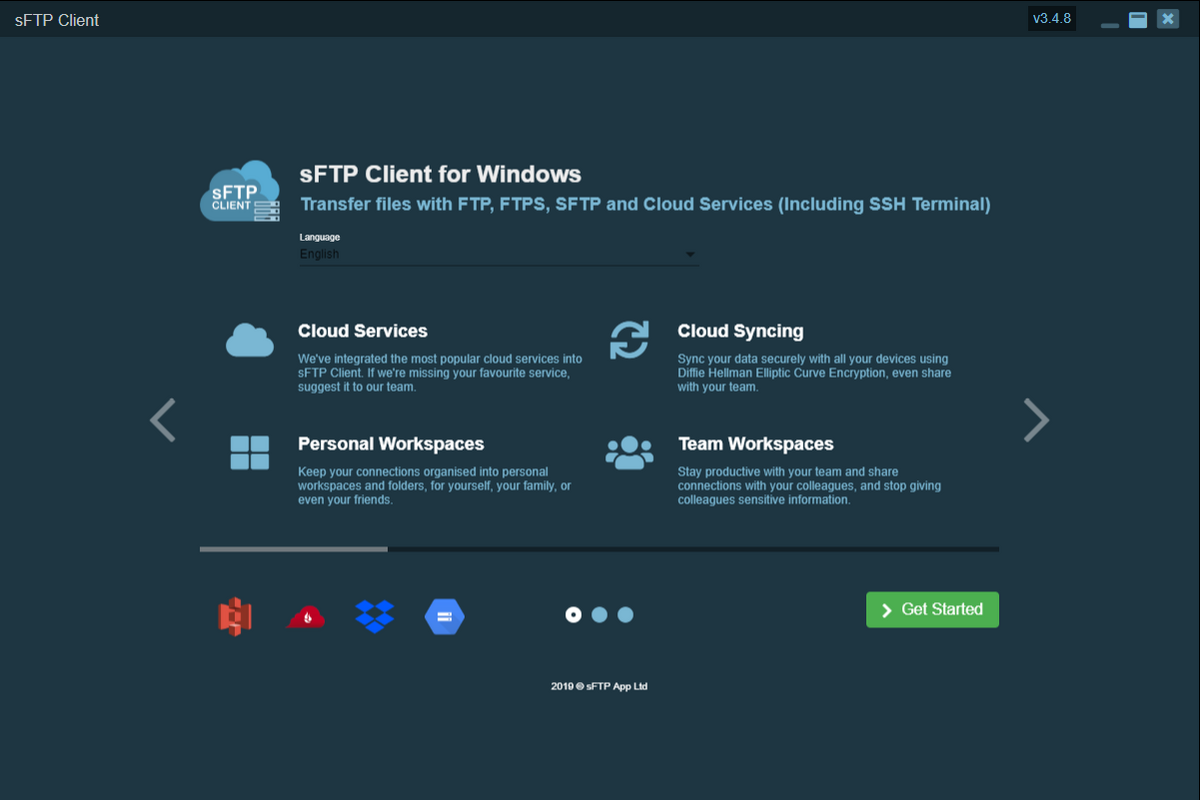The height and width of the screenshot is (800, 1200).
Task: Select the Google Cloud Storage hexagon icon
Action: coord(445,616)
